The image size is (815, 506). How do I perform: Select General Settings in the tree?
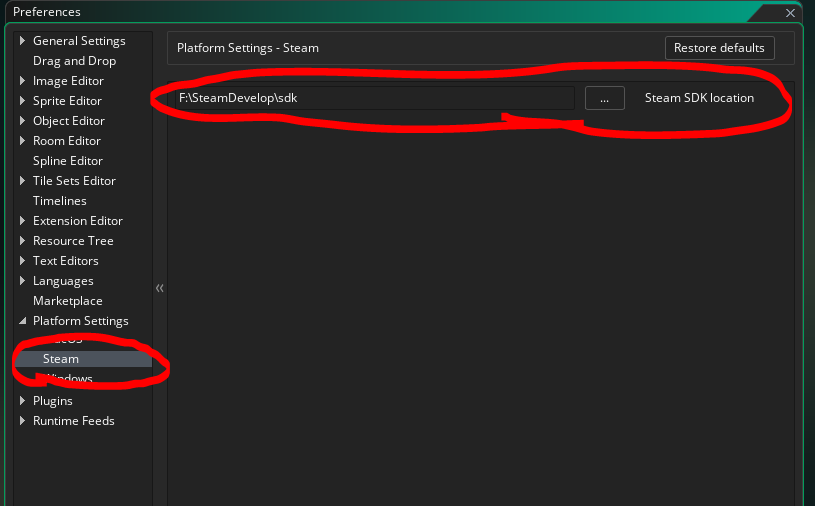(79, 41)
